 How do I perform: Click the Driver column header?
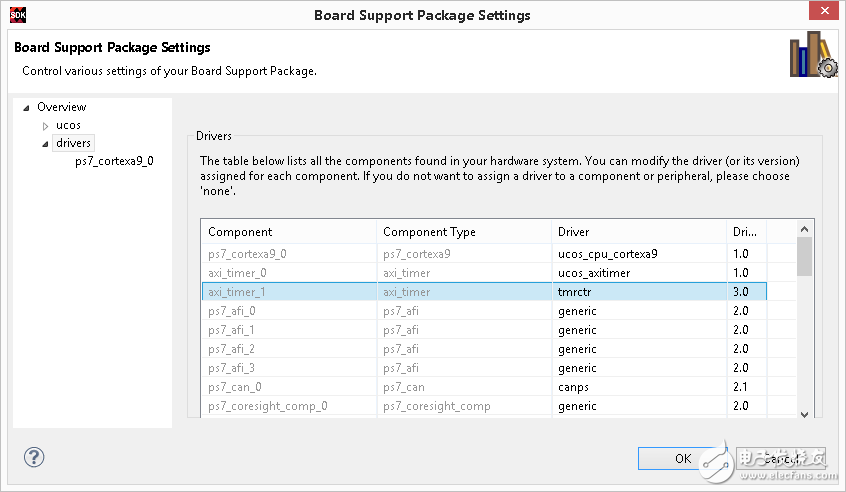(x=638, y=232)
